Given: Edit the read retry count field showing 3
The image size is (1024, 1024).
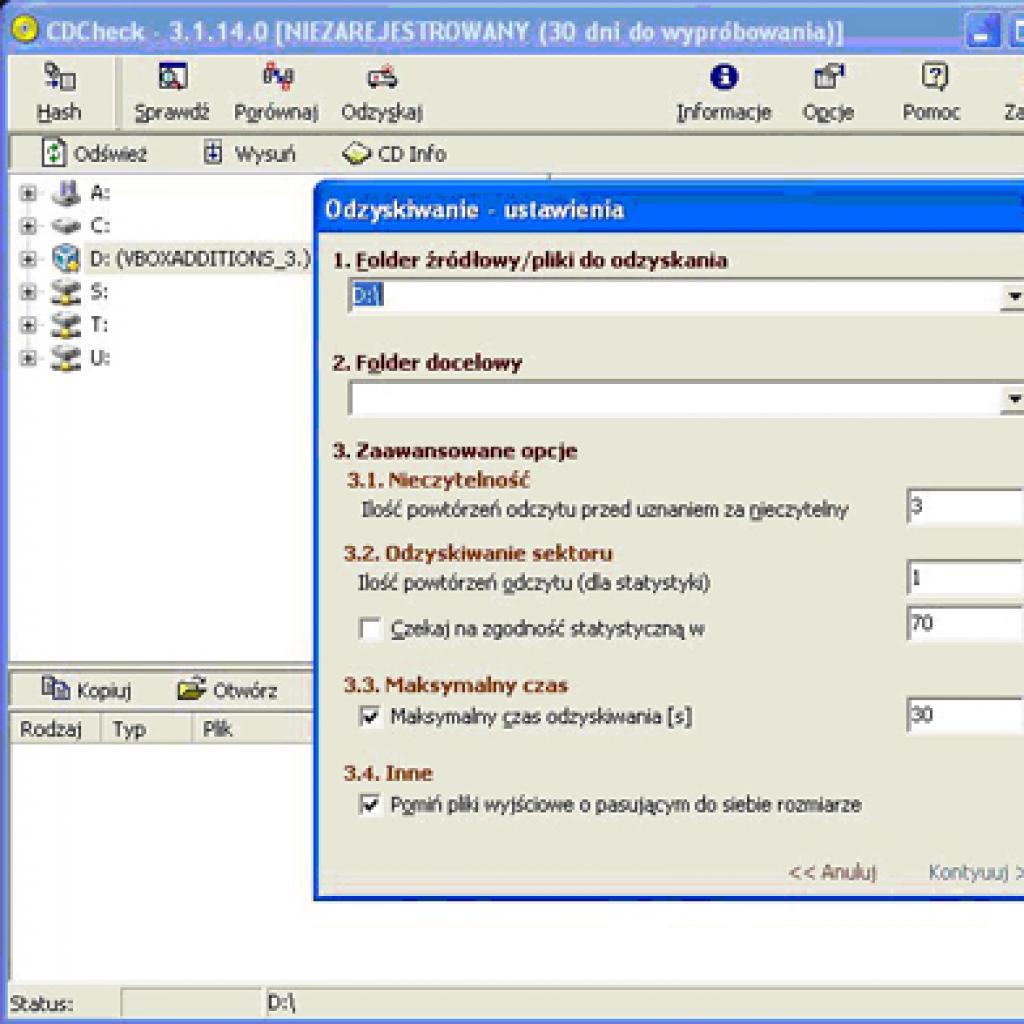Looking at the screenshot, I should 965,506.
